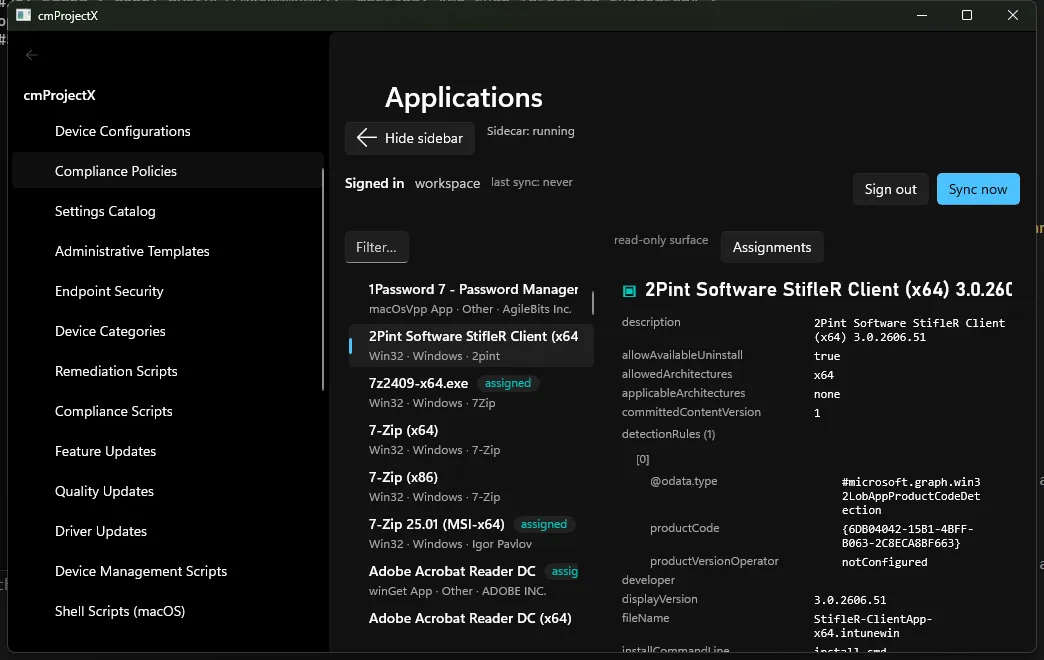Click 'last sync: never' status
This screenshot has width=1044, height=660.
click(532, 182)
